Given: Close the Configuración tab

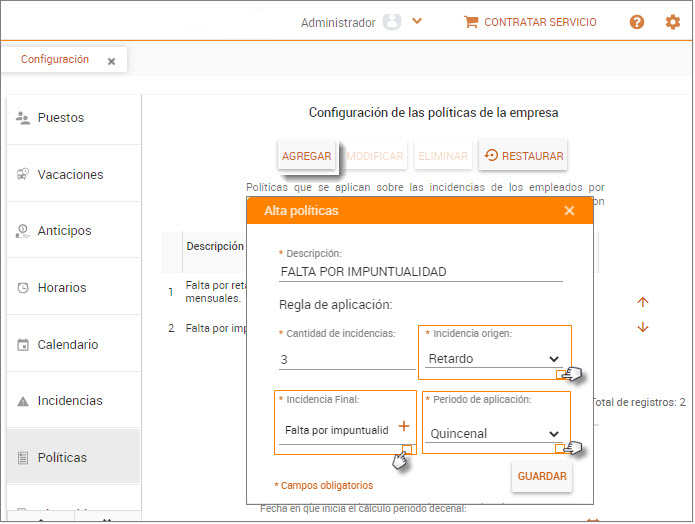Looking at the screenshot, I should coord(111,61).
